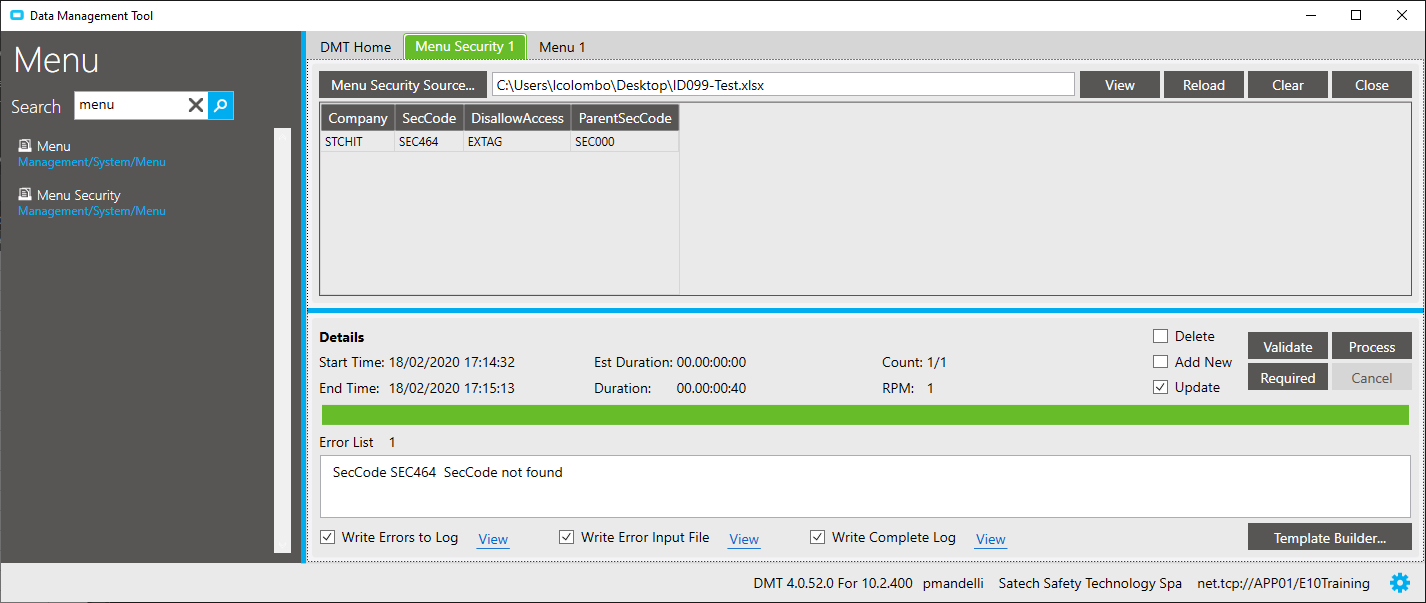Viewport: 1426px width, 603px height.
Task: Select error 'SecCode SEC464 SecCode not found'
Action: pyautogui.click(x=448, y=472)
